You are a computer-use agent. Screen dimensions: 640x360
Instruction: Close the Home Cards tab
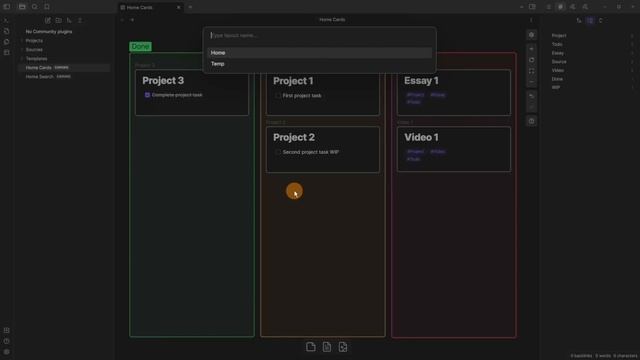pos(178,7)
